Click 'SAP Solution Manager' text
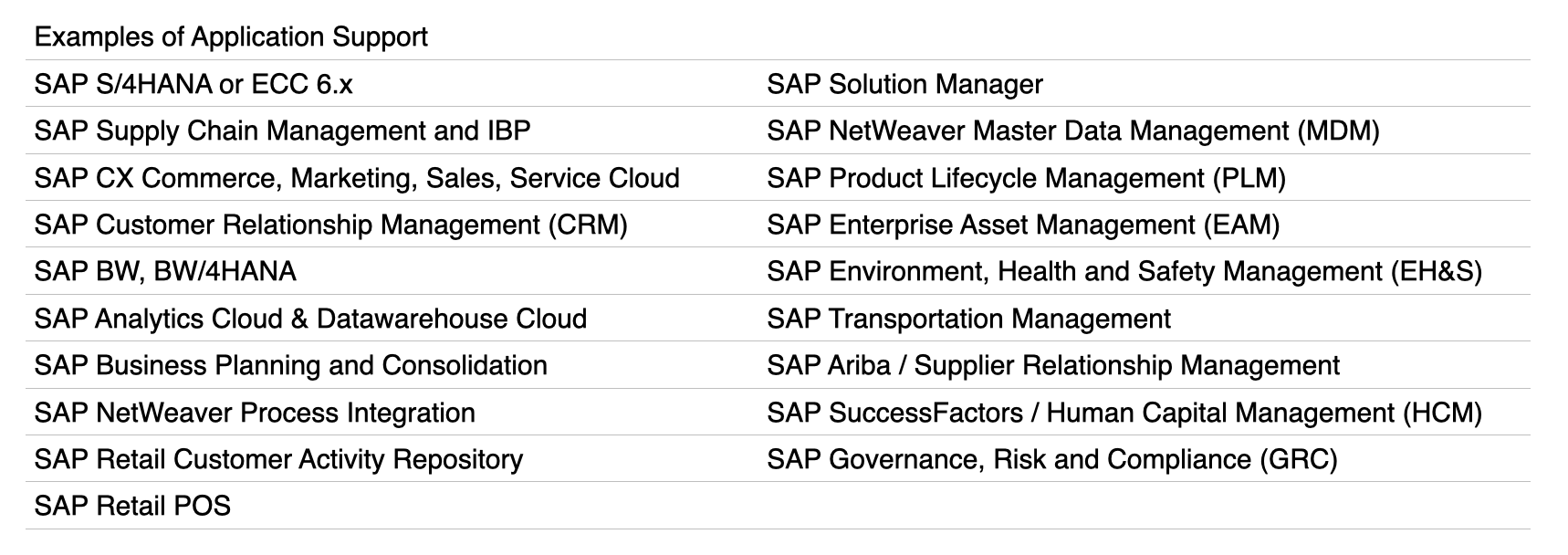Screen dimensions: 1568x555 904,85
